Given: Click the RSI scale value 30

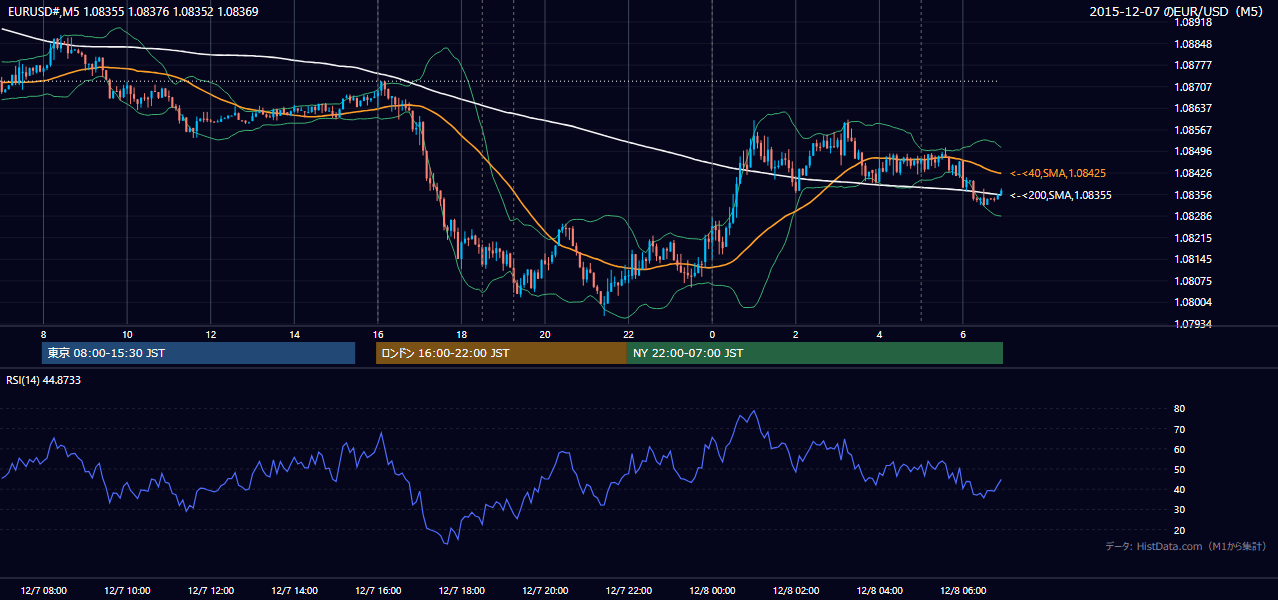Looking at the screenshot, I should (x=1180, y=510).
